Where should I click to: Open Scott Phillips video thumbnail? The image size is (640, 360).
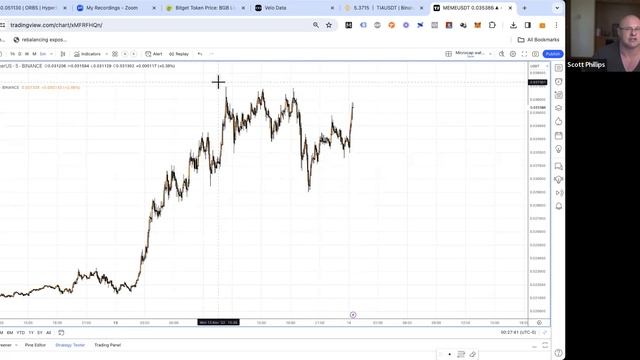click(x=603, y=36)
